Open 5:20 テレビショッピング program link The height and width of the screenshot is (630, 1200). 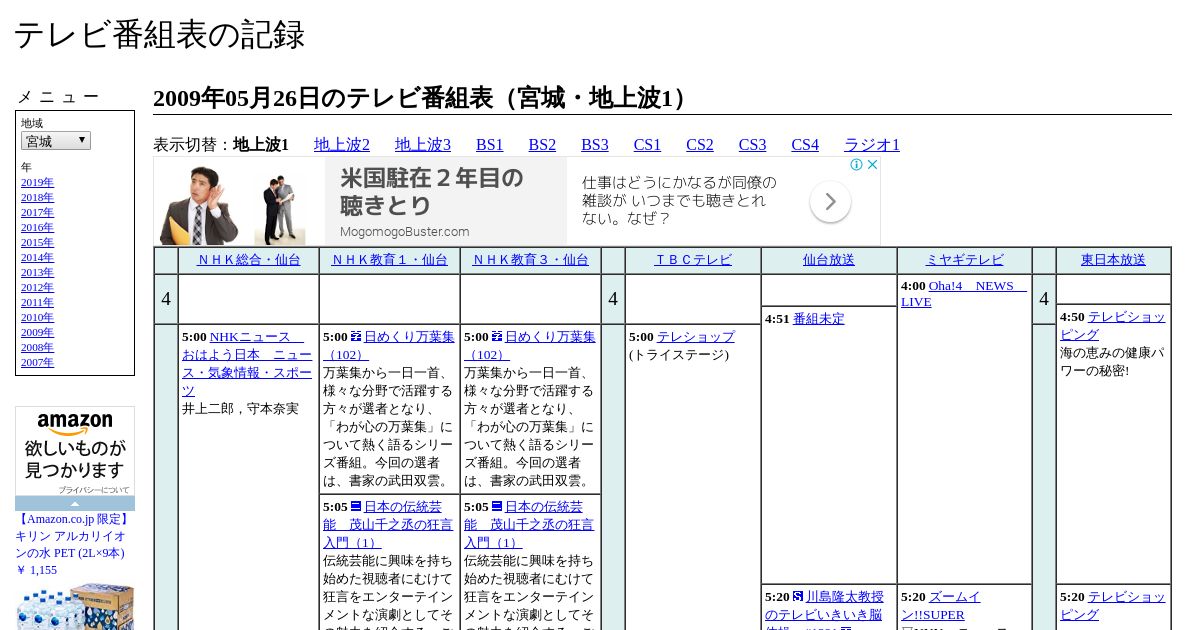tap(1112, 606)
